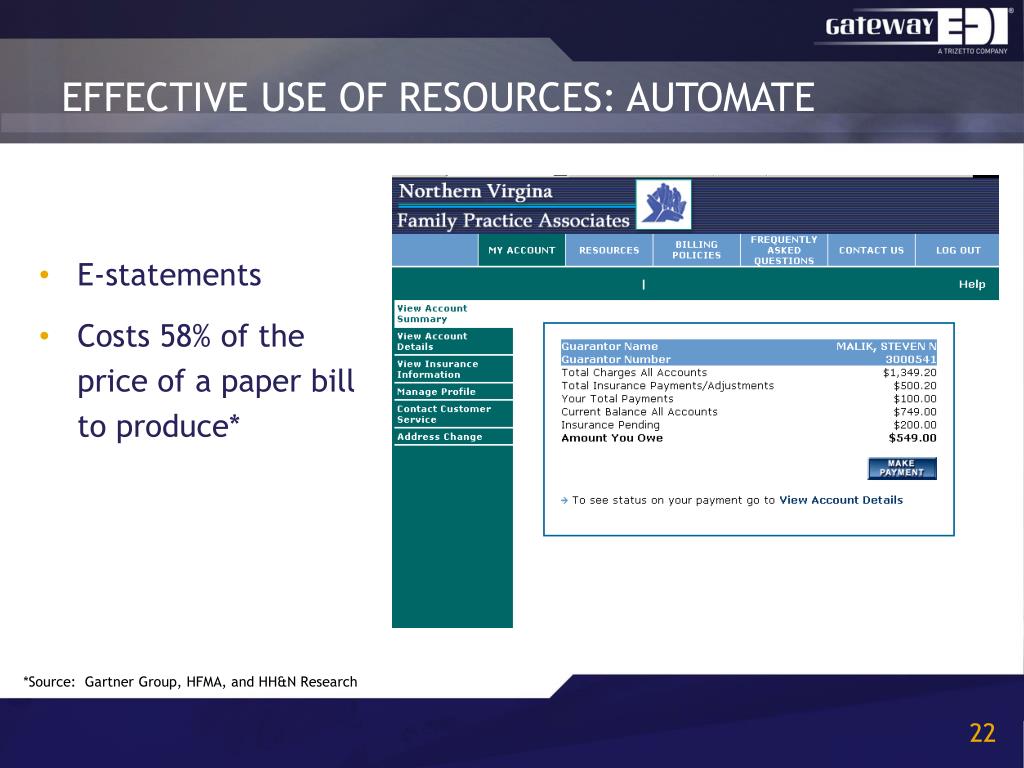The width and height of the screenshot is (1024, 768).
Task: Click the MAKE PAYMENT button
Action: (x=902, y=468)
